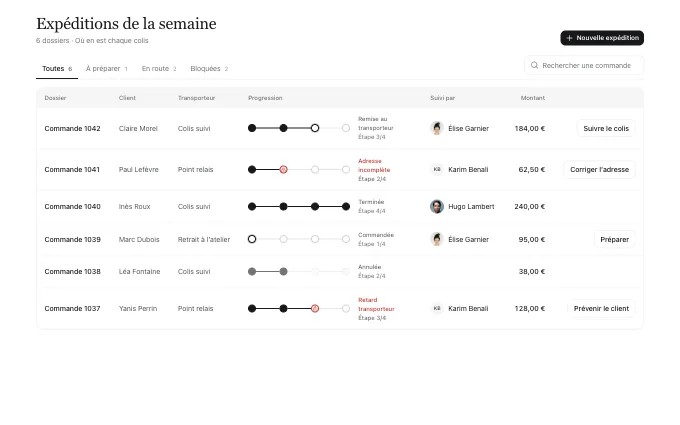This screenshot has width=680, height=425.
Task: Click amount 240,00 €
Action: point(530,206)
